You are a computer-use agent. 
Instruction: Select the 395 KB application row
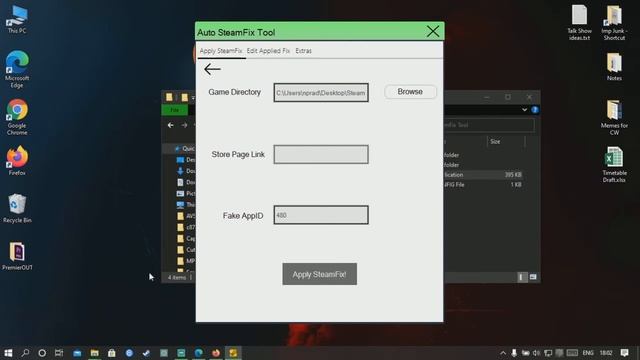(x=483, y=175)
